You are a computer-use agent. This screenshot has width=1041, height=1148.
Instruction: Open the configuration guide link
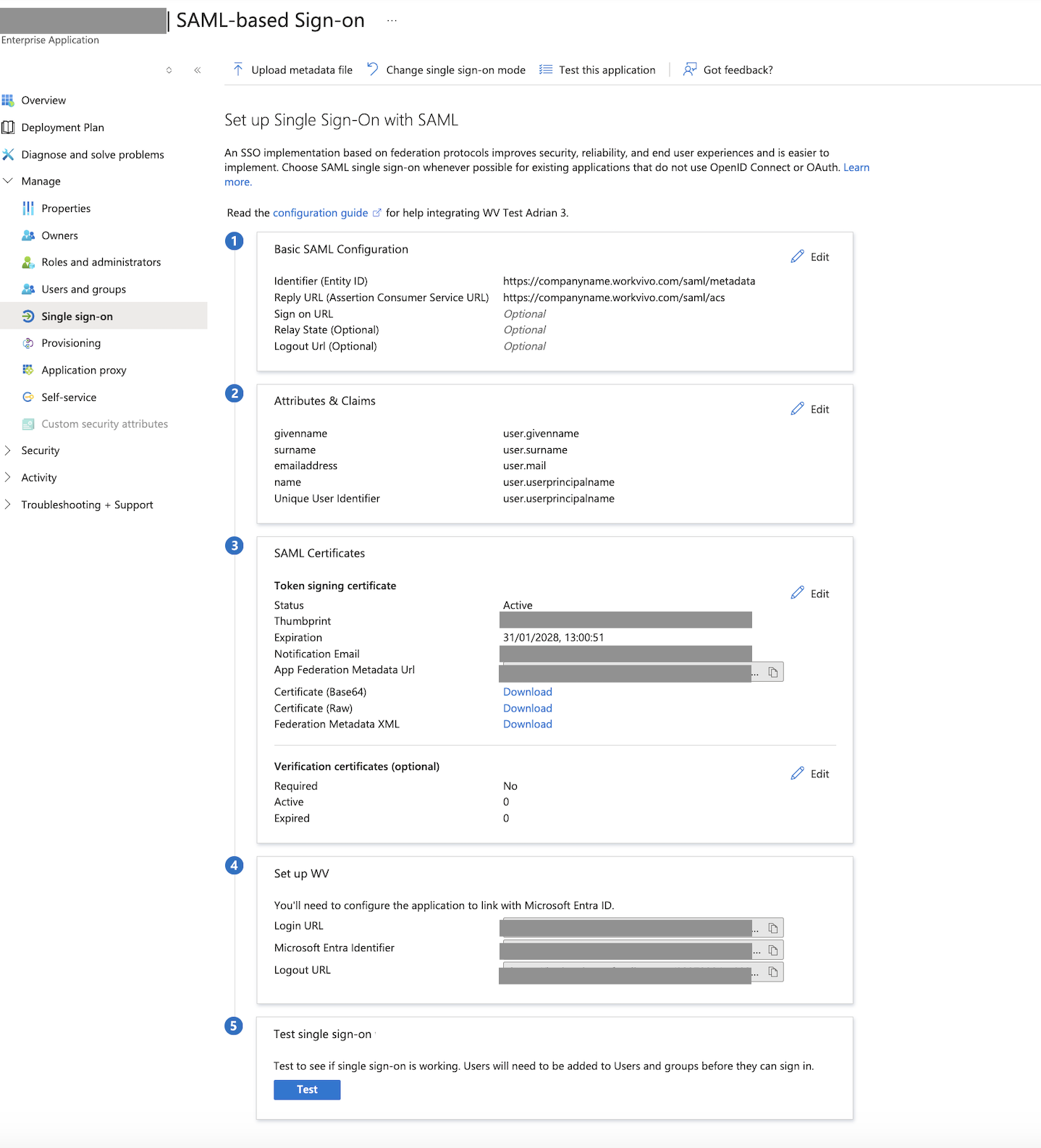click(x=321, y=213)
